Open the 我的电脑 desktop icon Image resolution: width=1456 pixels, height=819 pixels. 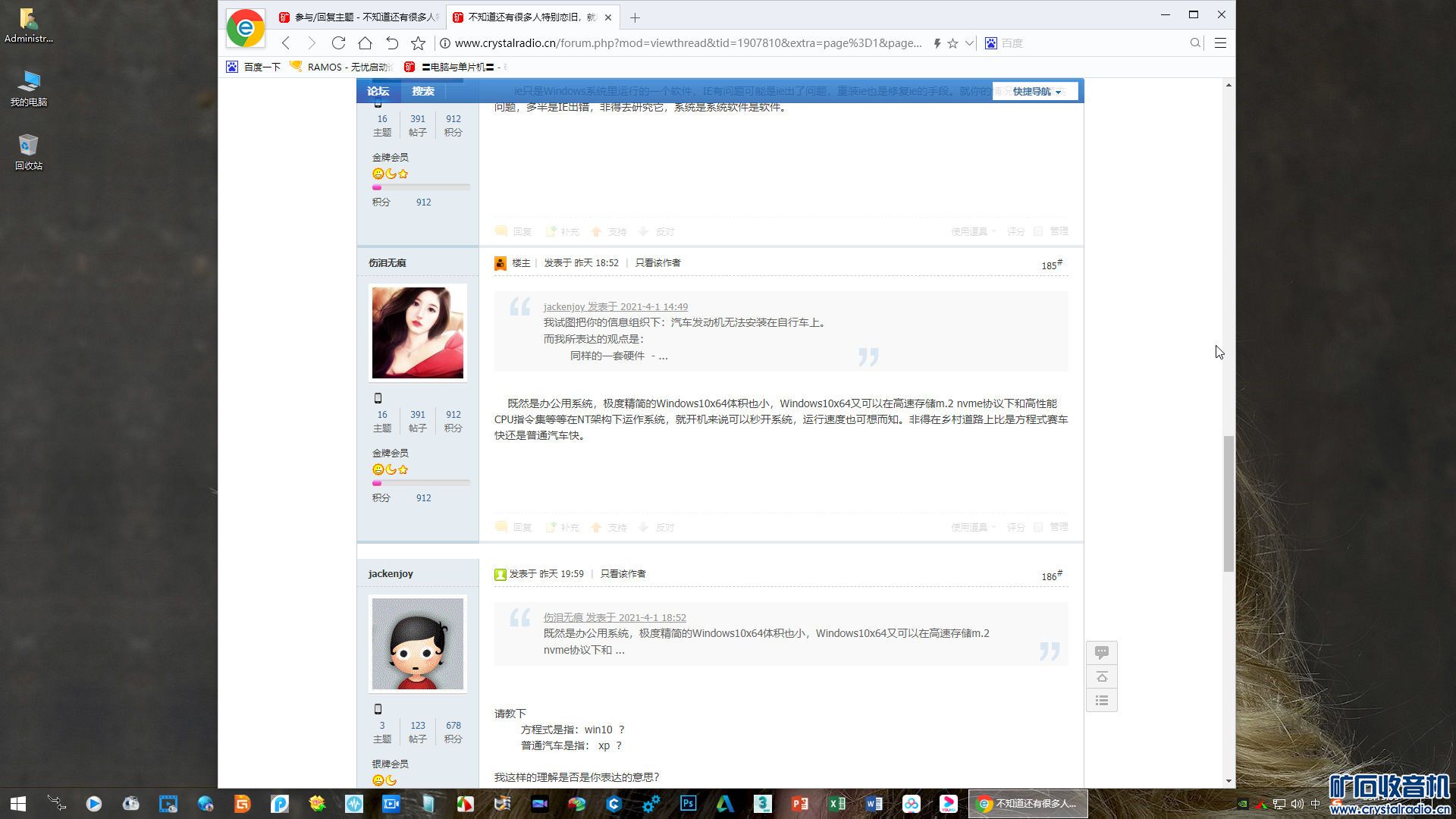pos(29,88)
